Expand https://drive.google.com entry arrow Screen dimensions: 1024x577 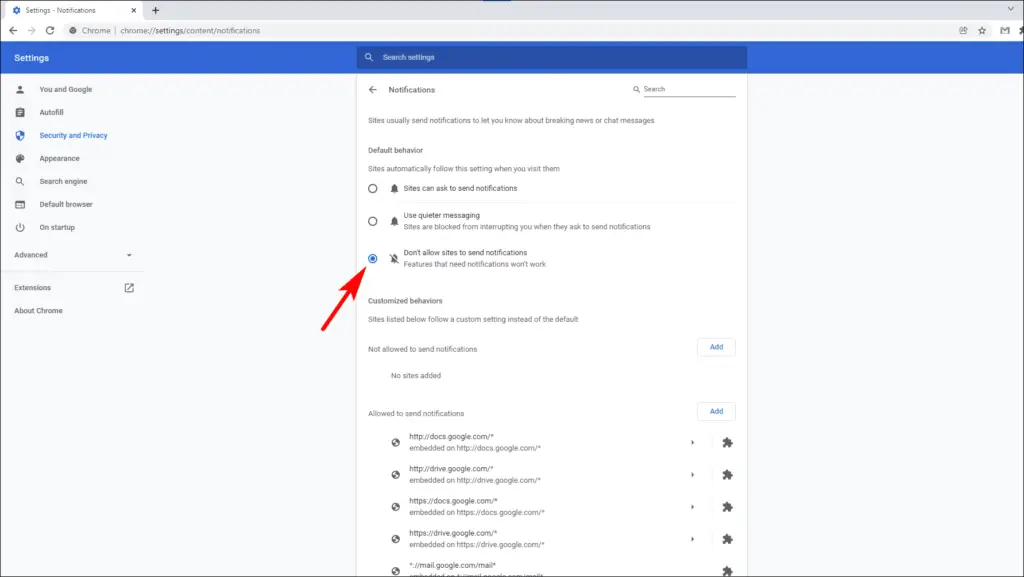click(x=692, y=539)
